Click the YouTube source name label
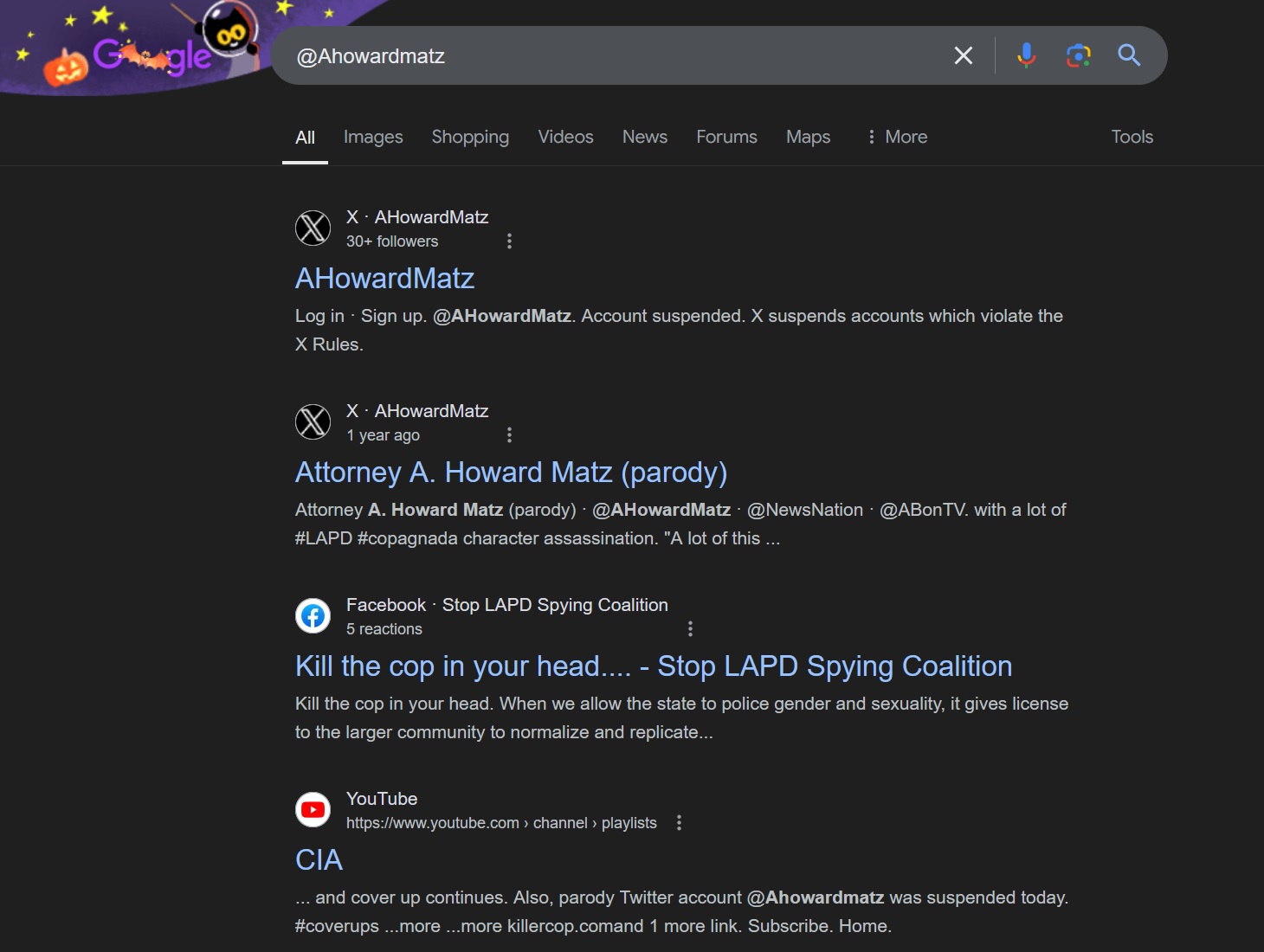This screenshot has height=952, width=1264. [x=382, y=799]
